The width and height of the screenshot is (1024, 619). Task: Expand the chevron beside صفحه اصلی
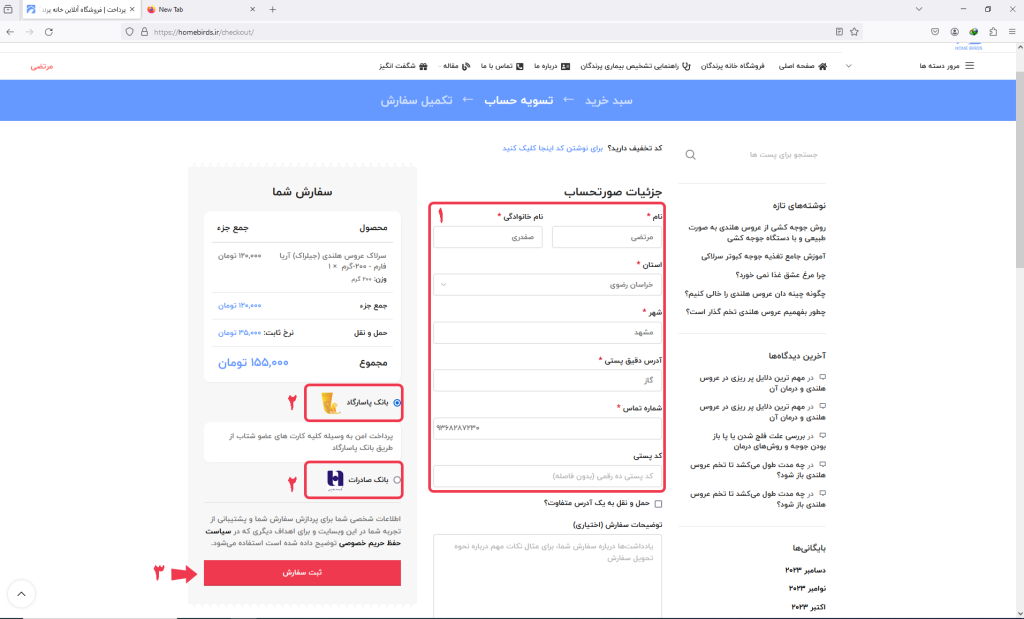click(x=848, y=66)
